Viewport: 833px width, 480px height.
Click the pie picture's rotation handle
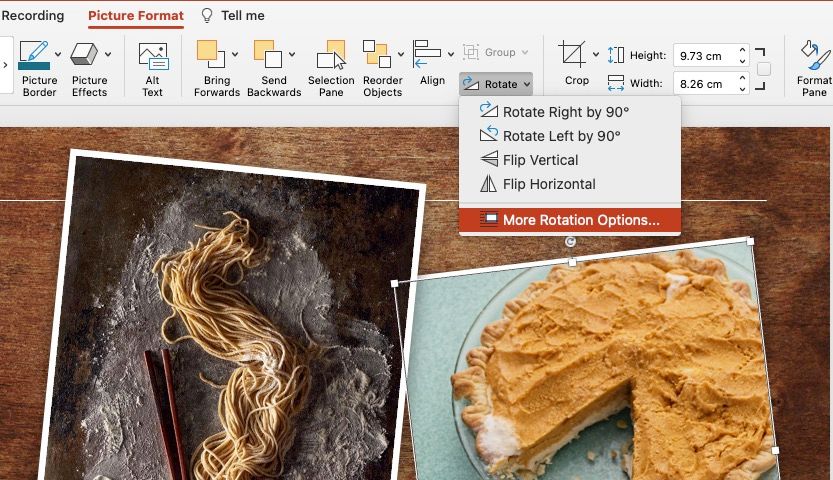click(570, 242)
